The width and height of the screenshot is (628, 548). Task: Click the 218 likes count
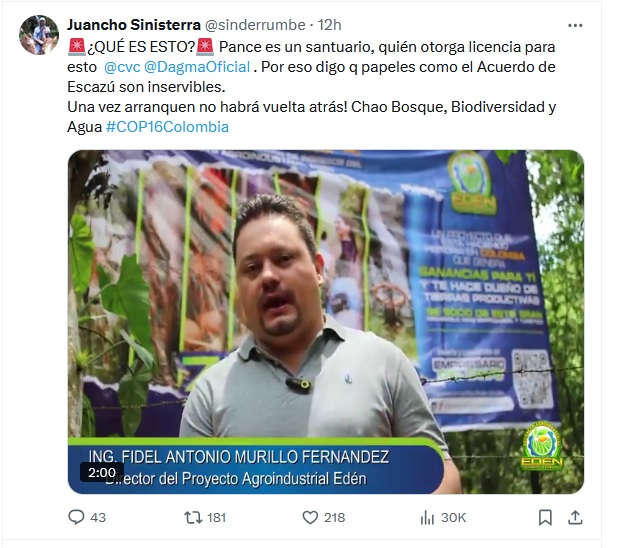click(x=334, y=518)
